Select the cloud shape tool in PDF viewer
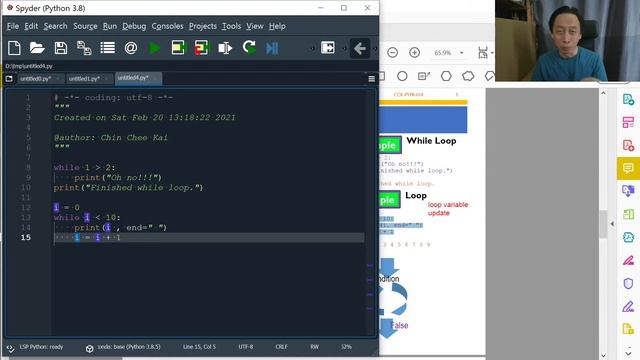Image resolution: width=640 pixels, height=360 pixels. pos(468,76)
